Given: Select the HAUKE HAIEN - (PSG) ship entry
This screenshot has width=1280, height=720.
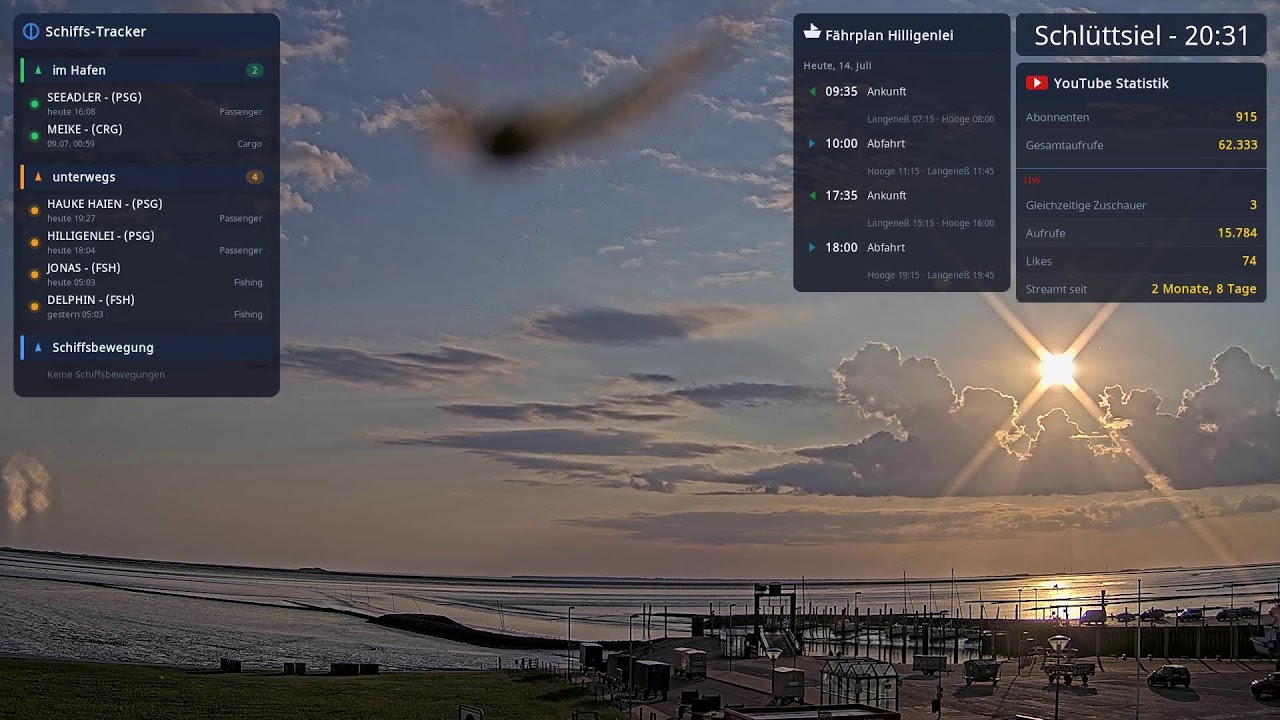Looking at the screenshot, I should [147, 211].
